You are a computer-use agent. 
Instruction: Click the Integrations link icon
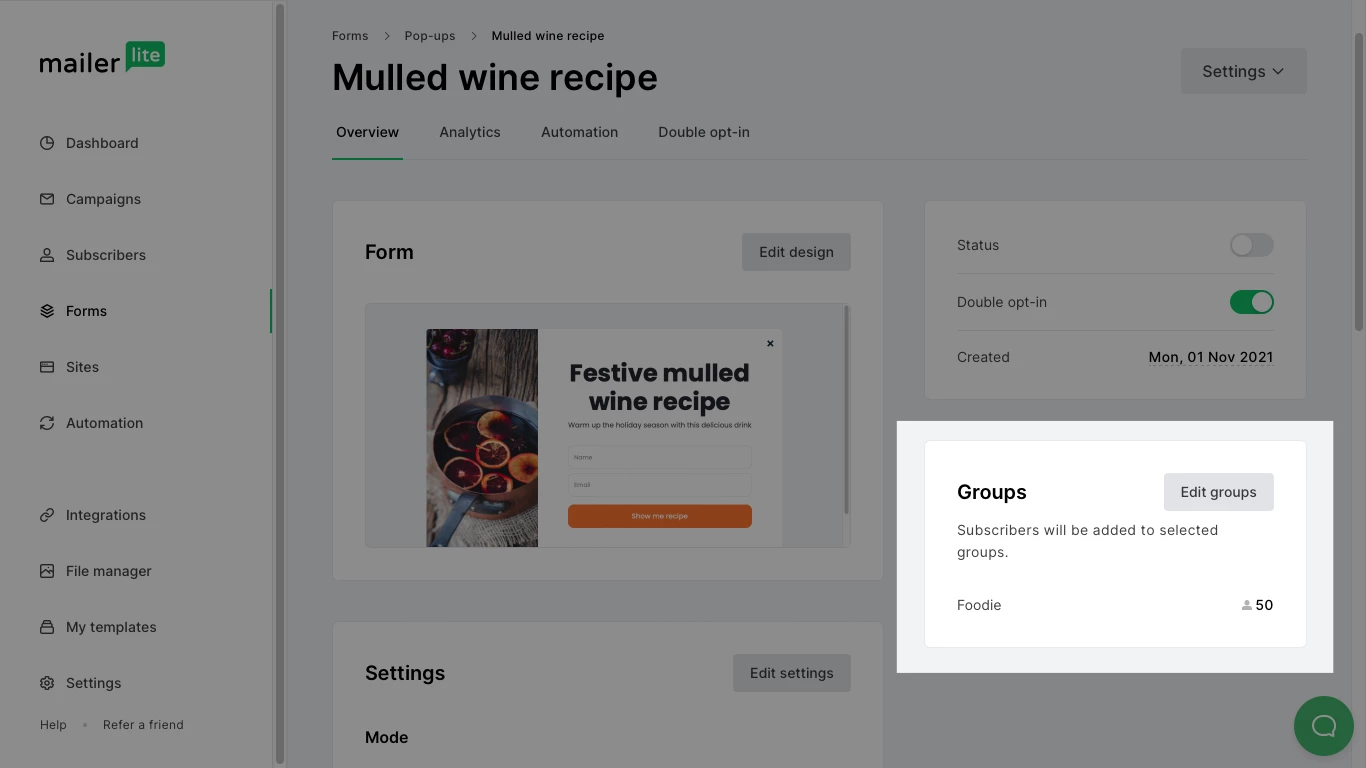click(47, 515)
